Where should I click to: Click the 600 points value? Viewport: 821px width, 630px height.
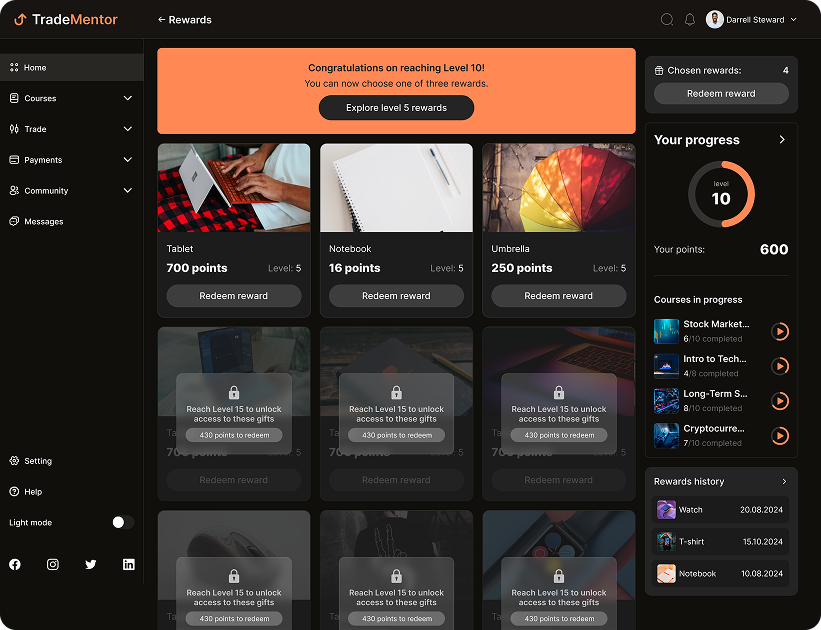click(x=774, y=249)
